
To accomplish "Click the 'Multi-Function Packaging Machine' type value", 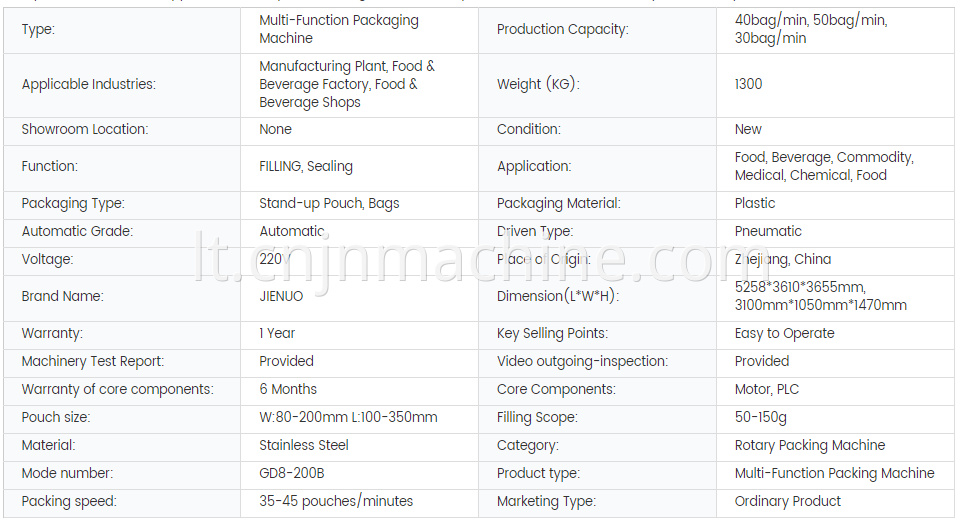I will [x=338, y=29].
